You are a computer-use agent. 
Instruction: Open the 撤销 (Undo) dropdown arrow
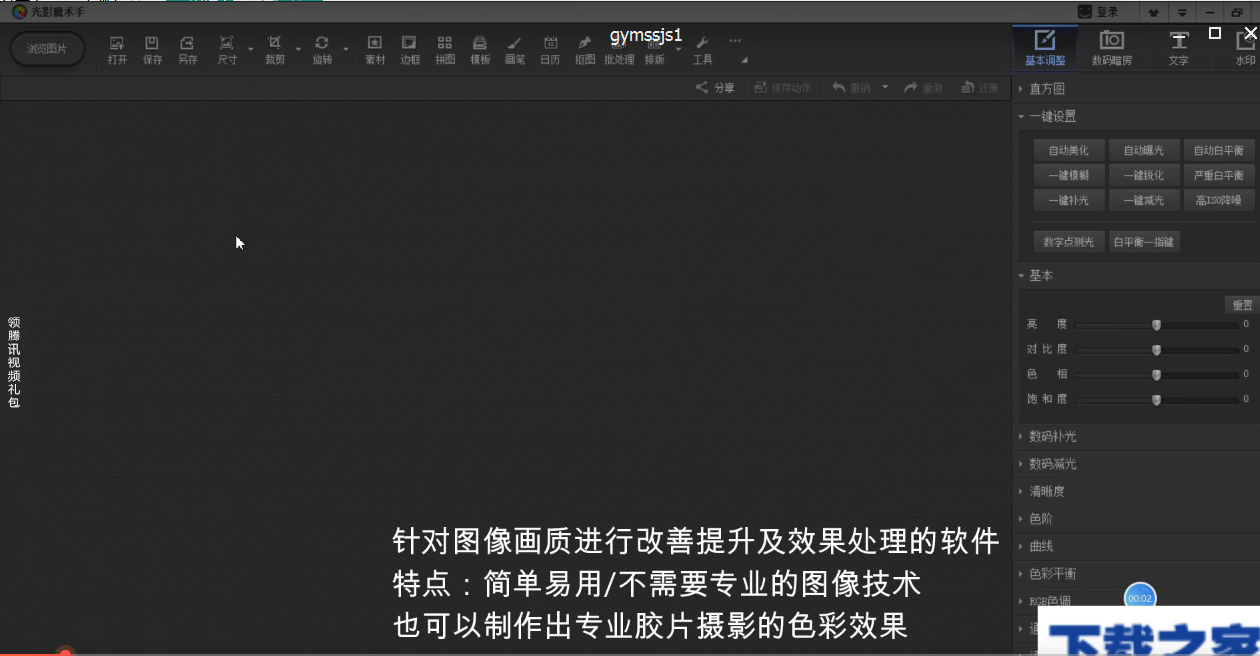pos(883,88)
